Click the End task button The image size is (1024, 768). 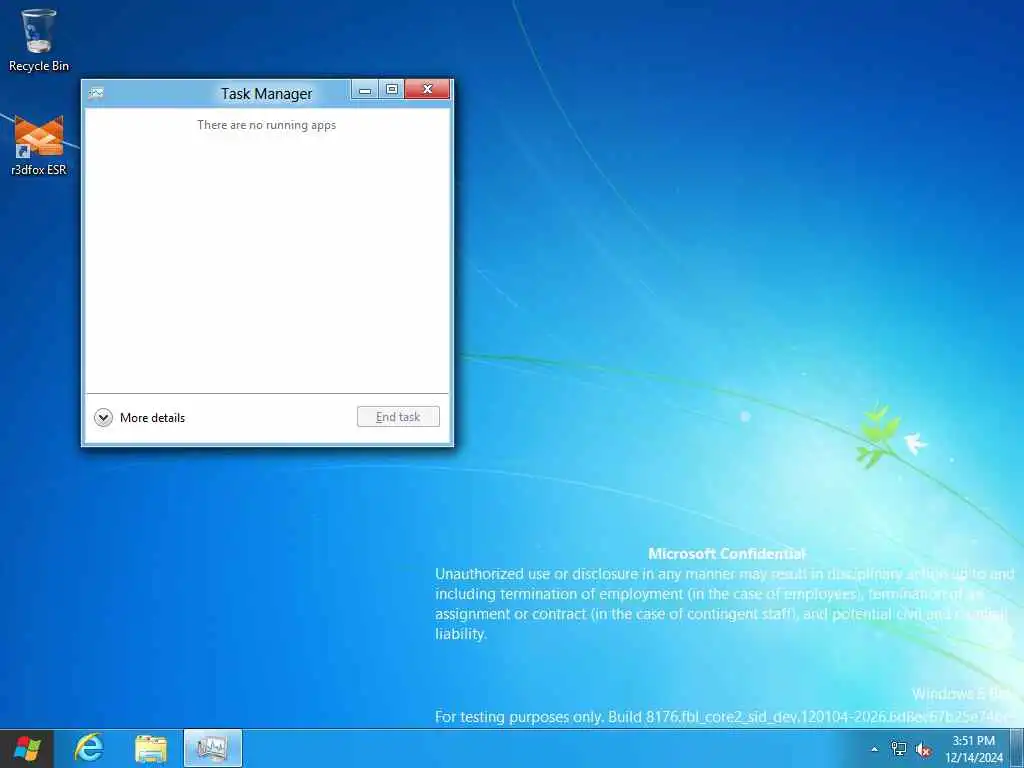pyautogui.click(x=398, y=417)
